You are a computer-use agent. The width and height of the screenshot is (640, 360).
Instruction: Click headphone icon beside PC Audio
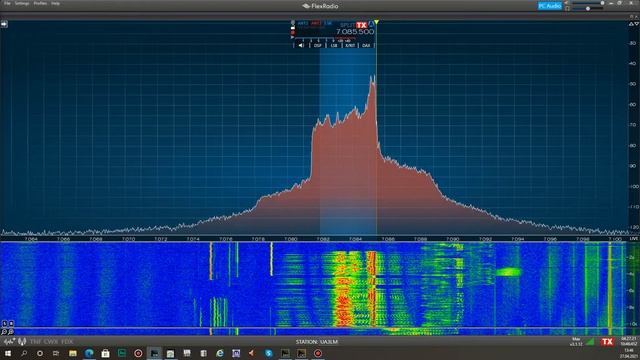(567, 9)
